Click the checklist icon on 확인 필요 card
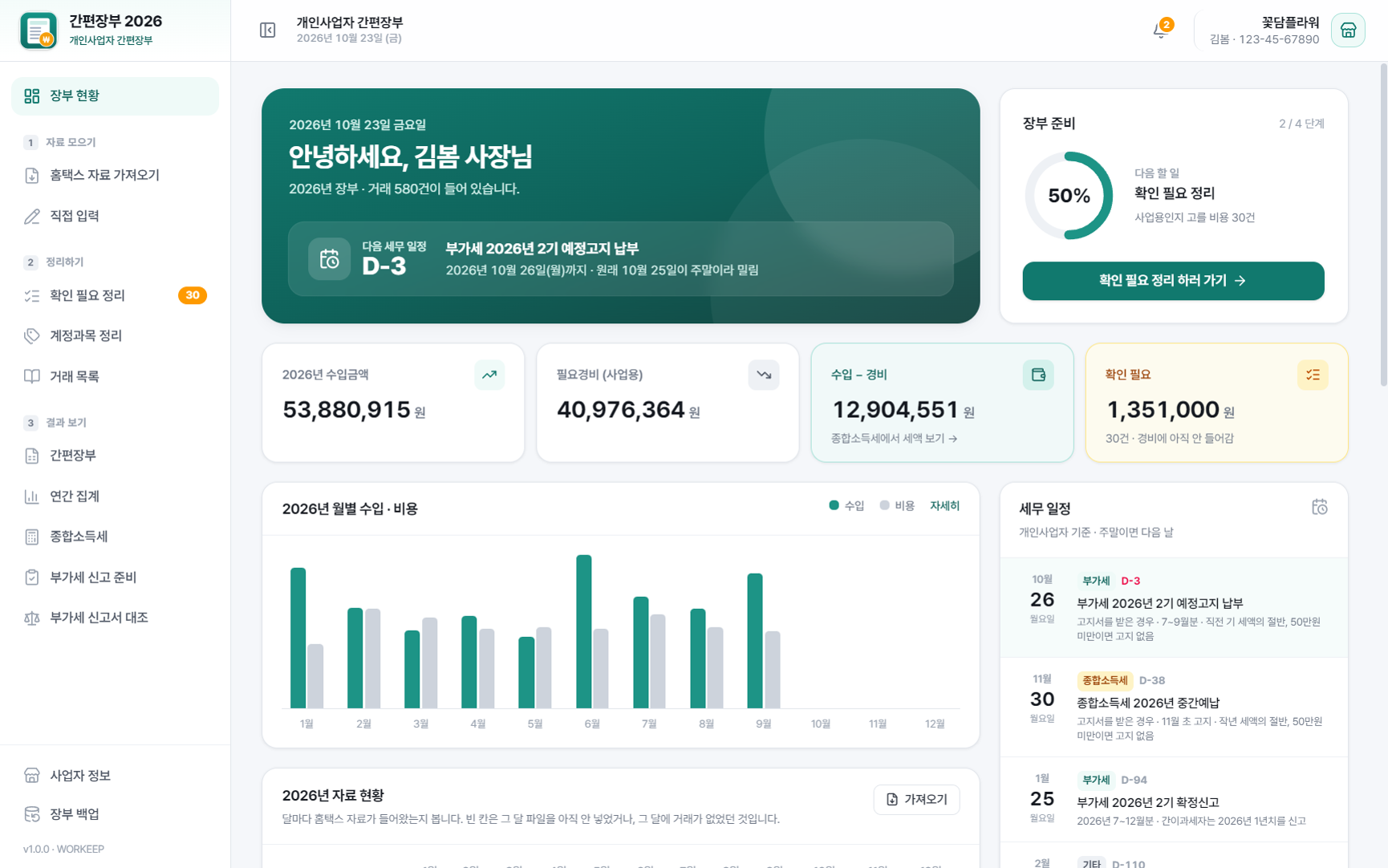Viewport: 1388px width, 868px height. pyautogui.click(x=1313, y=375)
